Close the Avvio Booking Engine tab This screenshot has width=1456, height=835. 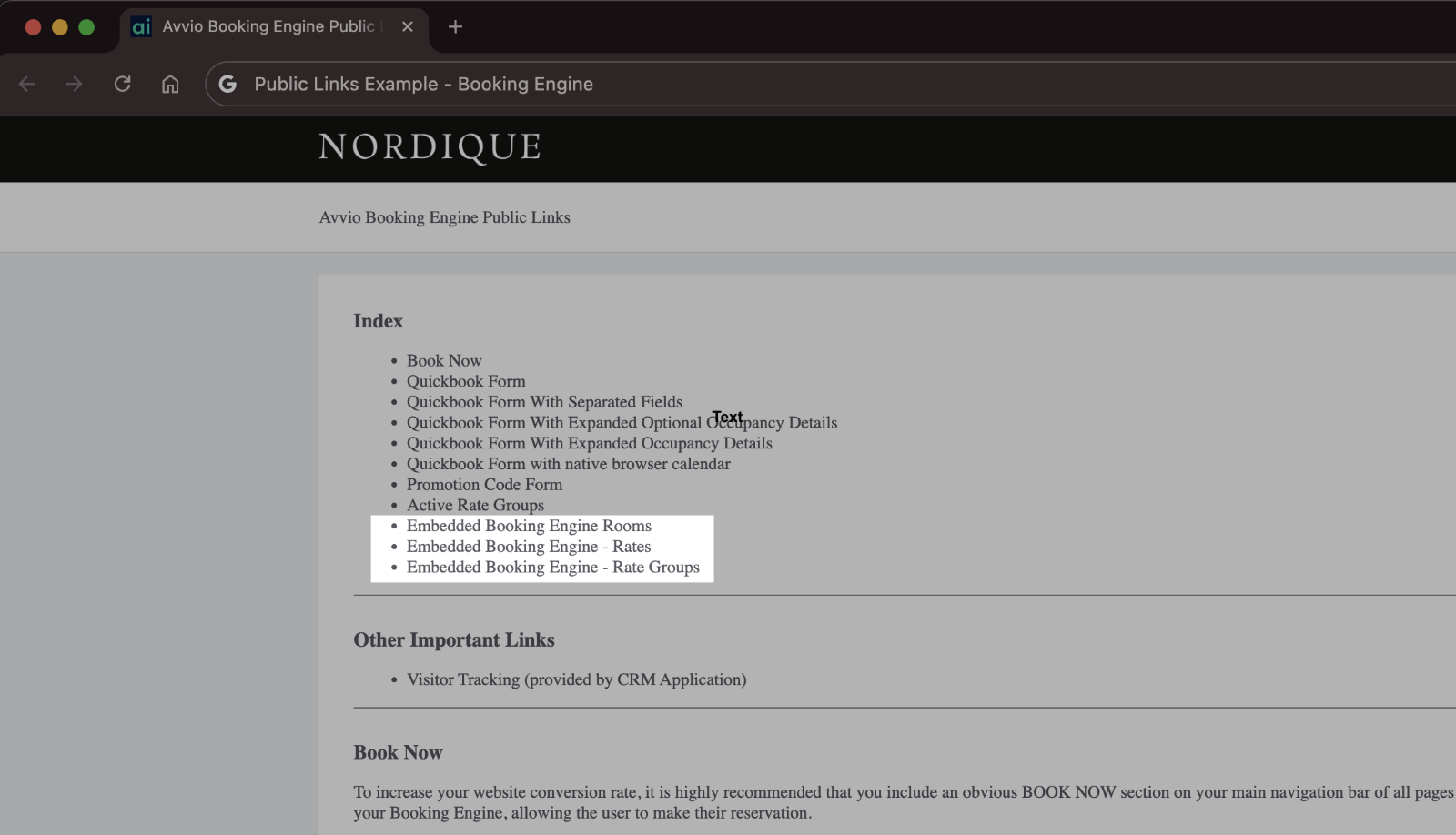[x=408, y=26]
